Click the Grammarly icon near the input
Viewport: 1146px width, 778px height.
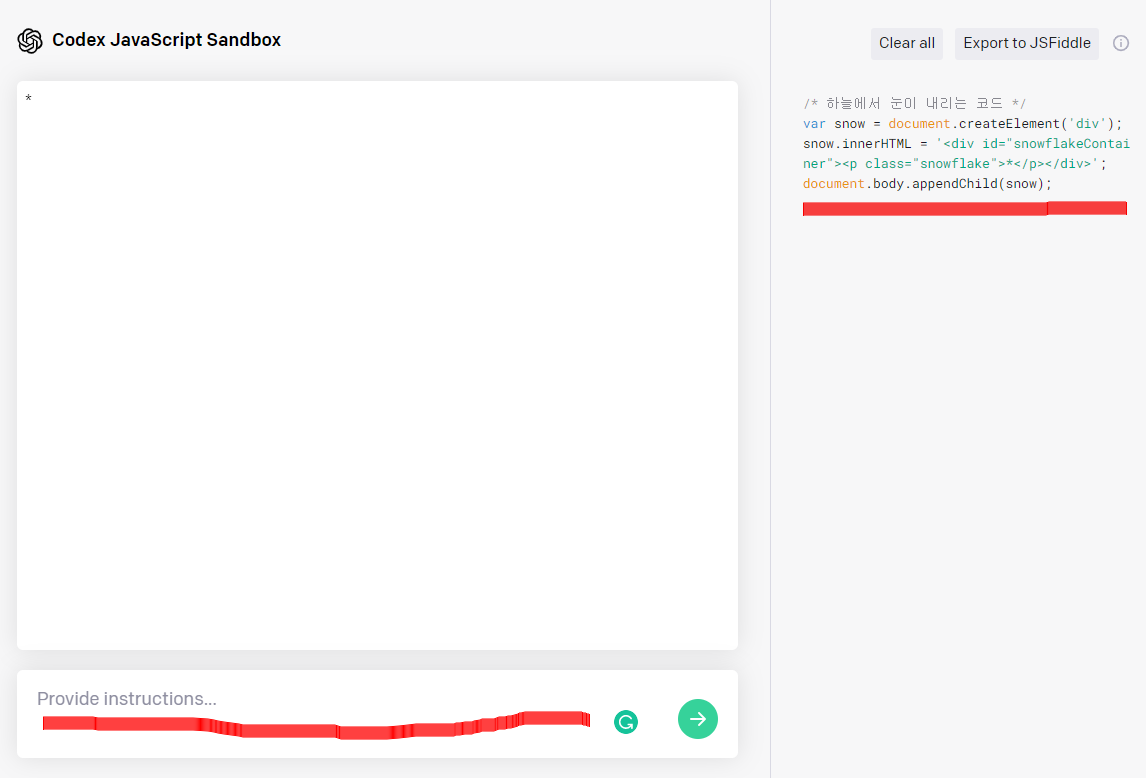(x=625, y=720)
